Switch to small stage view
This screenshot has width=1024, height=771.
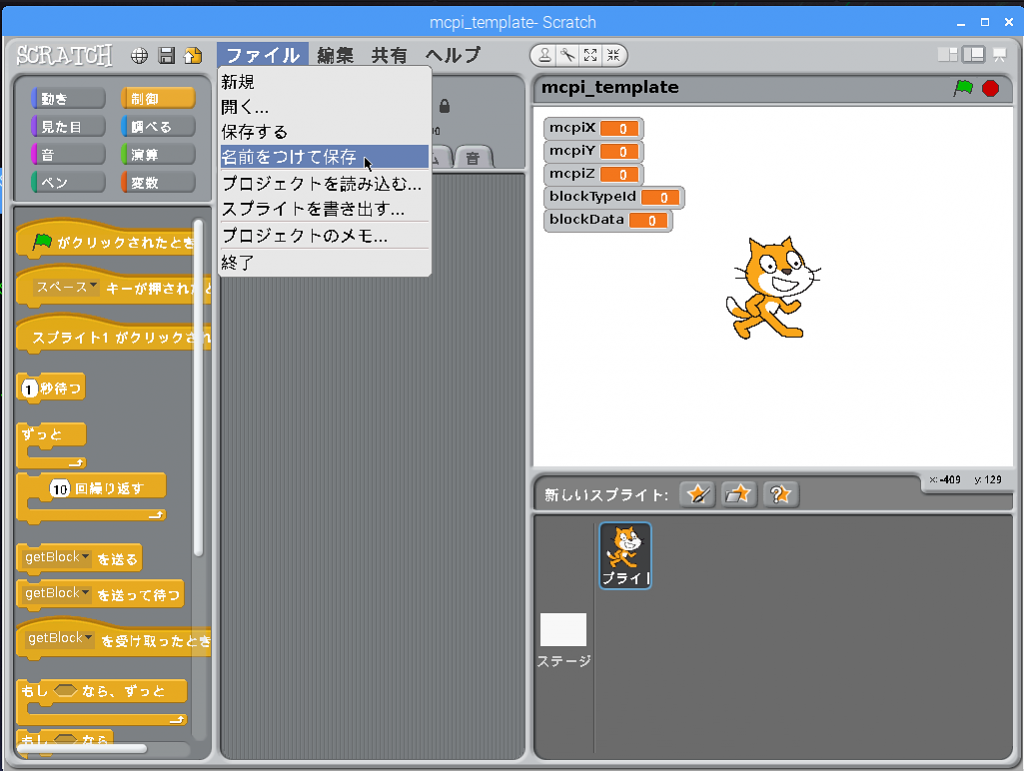click(x=948, y=55)
